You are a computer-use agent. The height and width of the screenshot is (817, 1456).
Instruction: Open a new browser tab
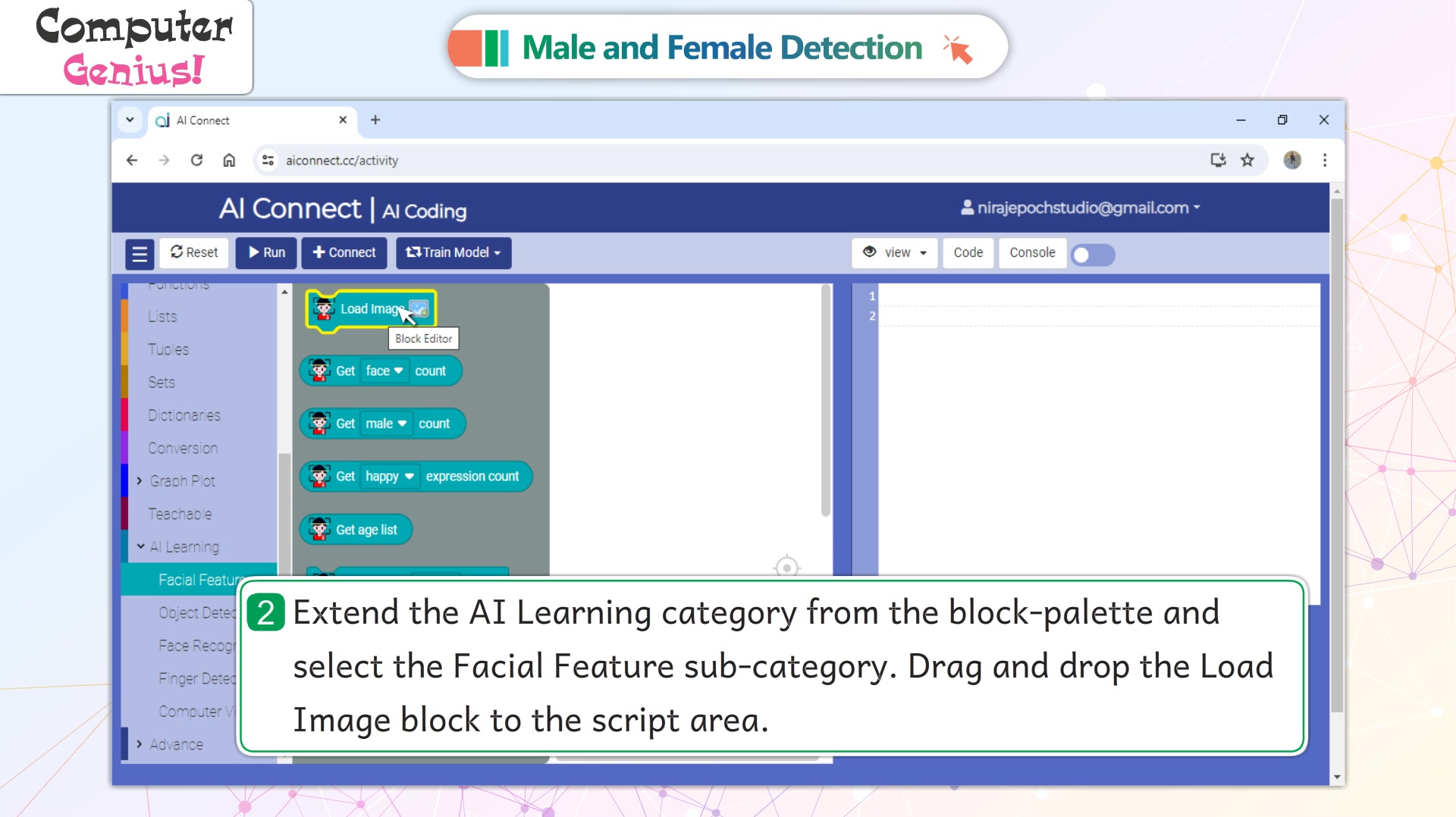coord(375,120)
